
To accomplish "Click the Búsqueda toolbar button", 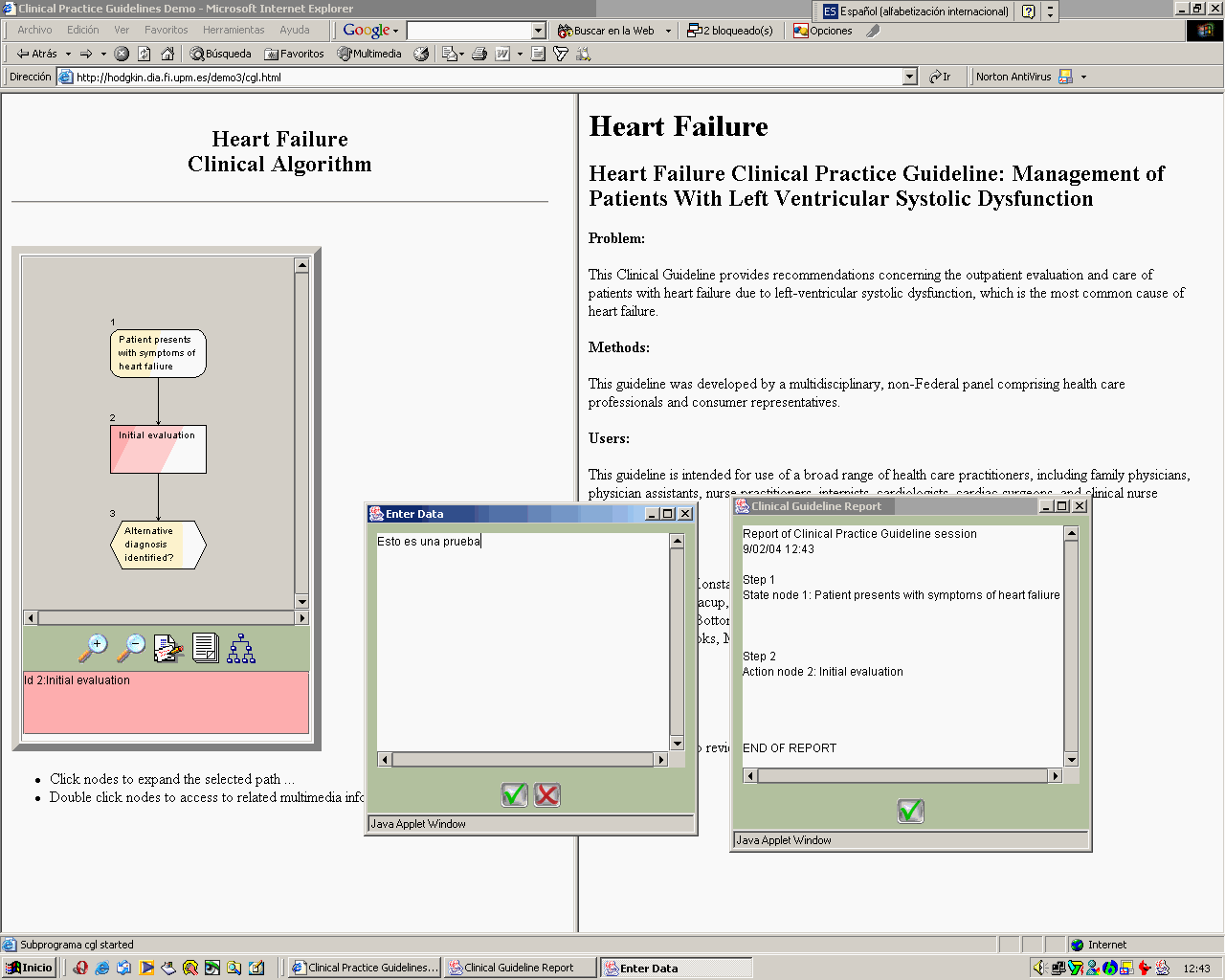I will 221,54.
